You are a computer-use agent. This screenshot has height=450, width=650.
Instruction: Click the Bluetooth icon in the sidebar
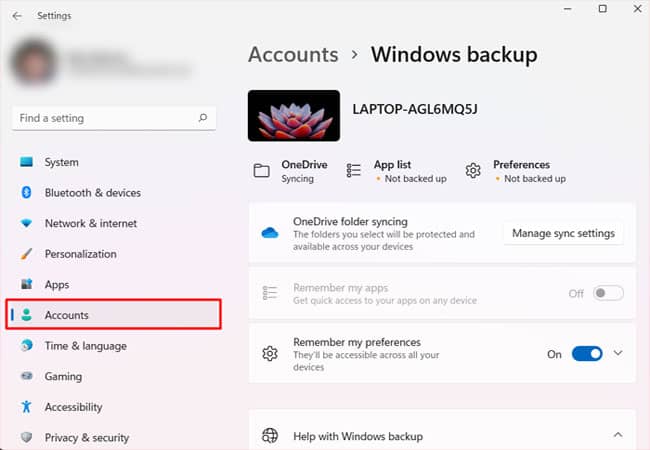coord(27,192)
